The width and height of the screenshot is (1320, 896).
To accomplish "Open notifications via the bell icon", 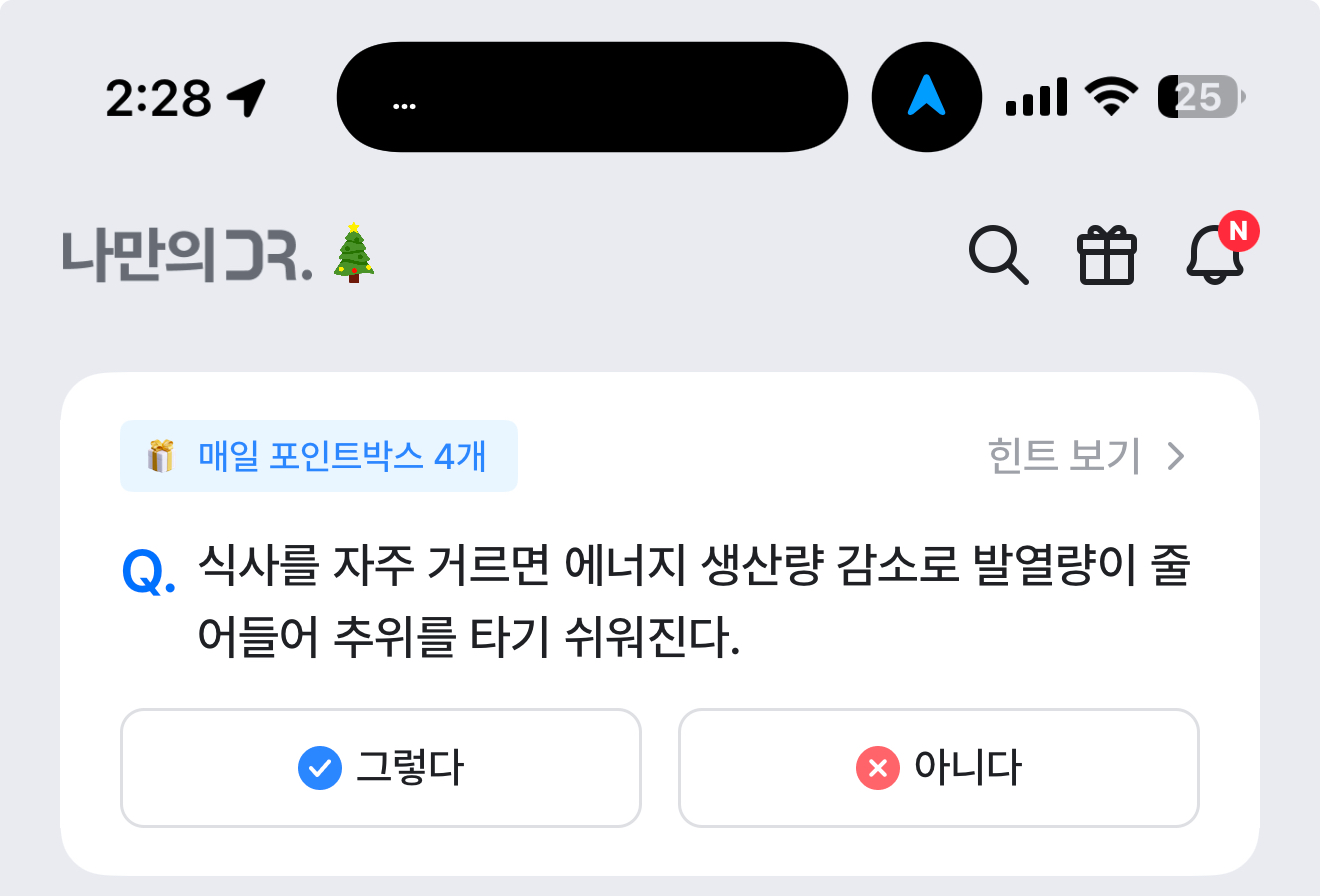I will point(1215,256).
